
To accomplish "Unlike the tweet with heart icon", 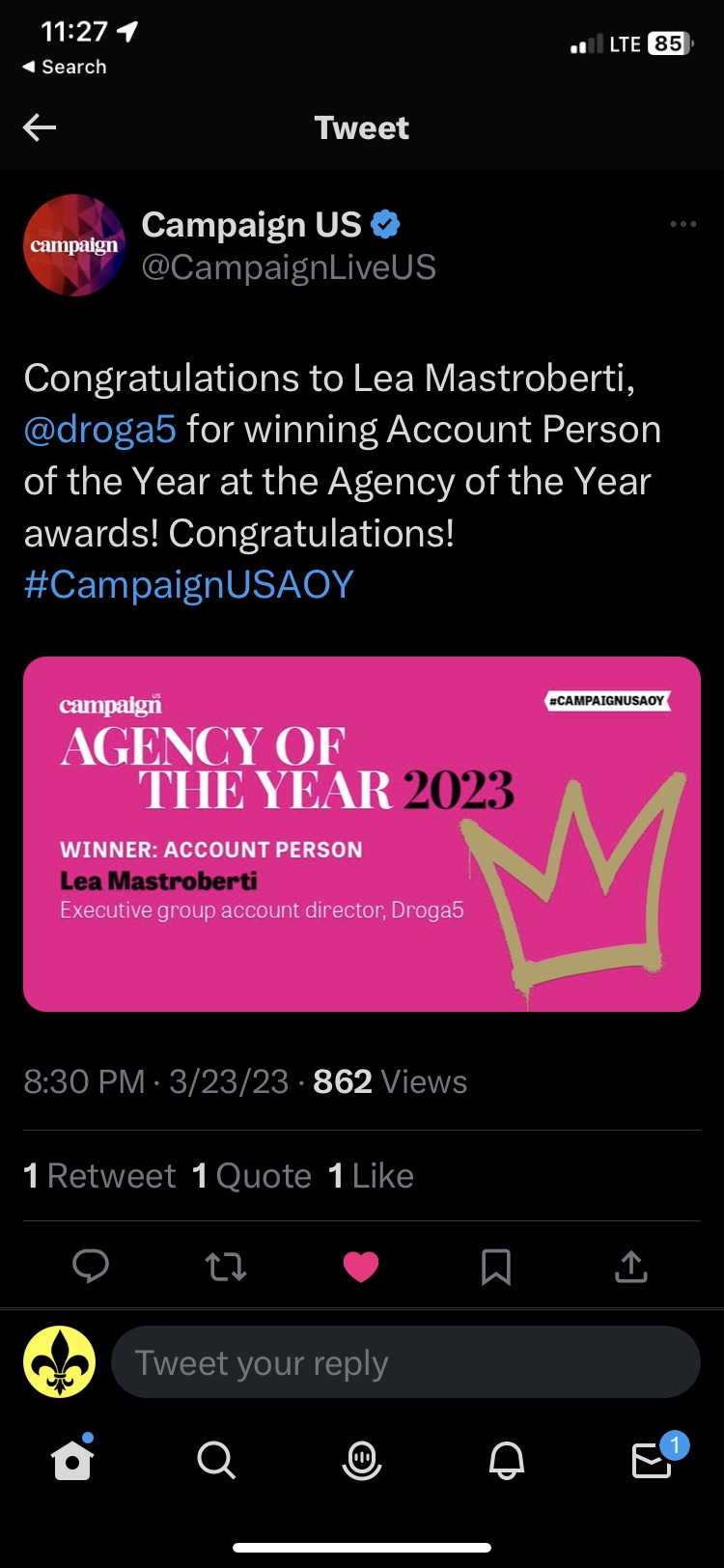I will (x=361, y=1266).
